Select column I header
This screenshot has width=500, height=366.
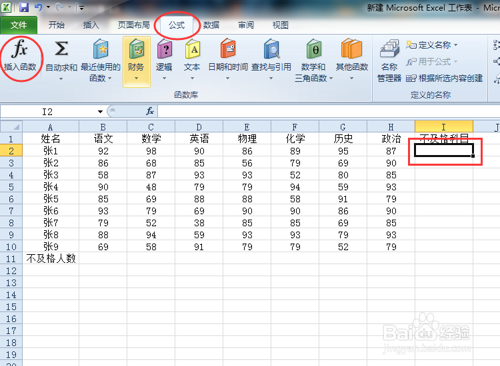(444, 127)
